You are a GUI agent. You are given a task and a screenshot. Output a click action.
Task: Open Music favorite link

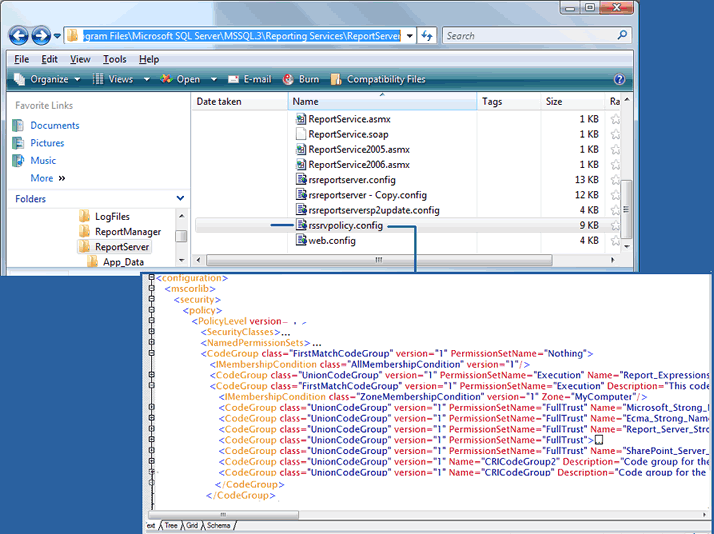(43, 160)
